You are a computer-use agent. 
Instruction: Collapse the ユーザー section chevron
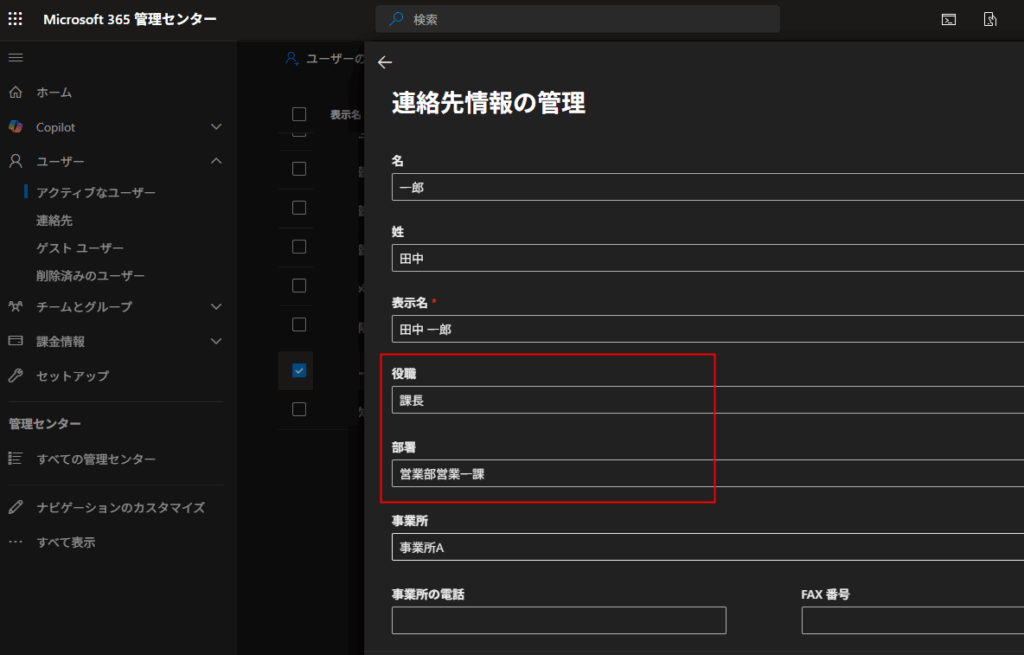216,161
